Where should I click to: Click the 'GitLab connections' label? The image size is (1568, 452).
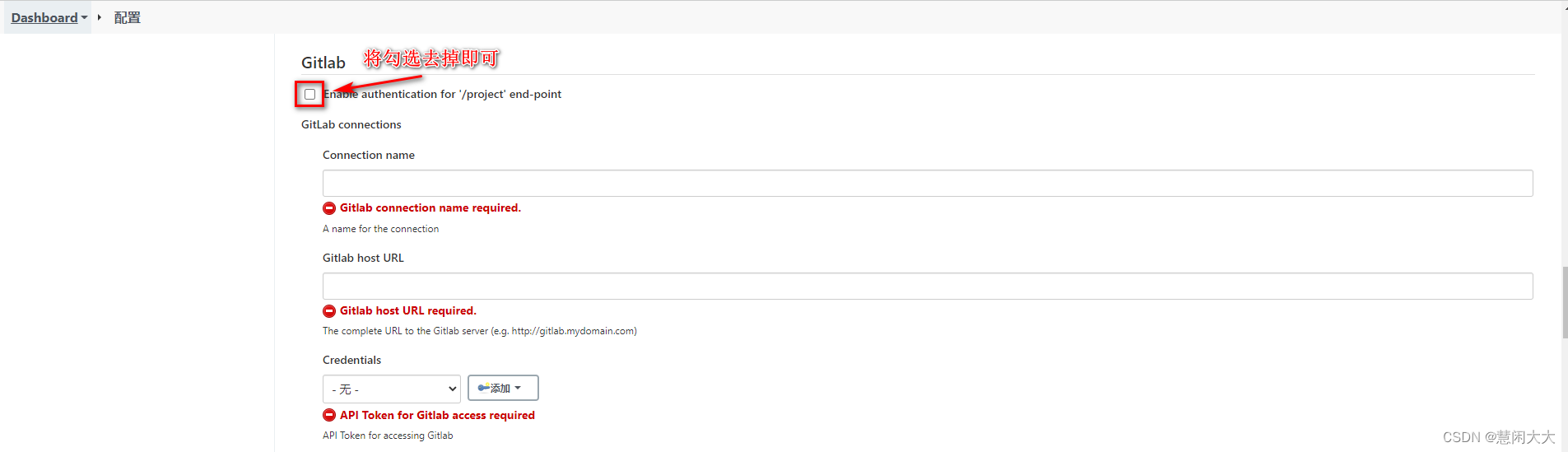351,124
